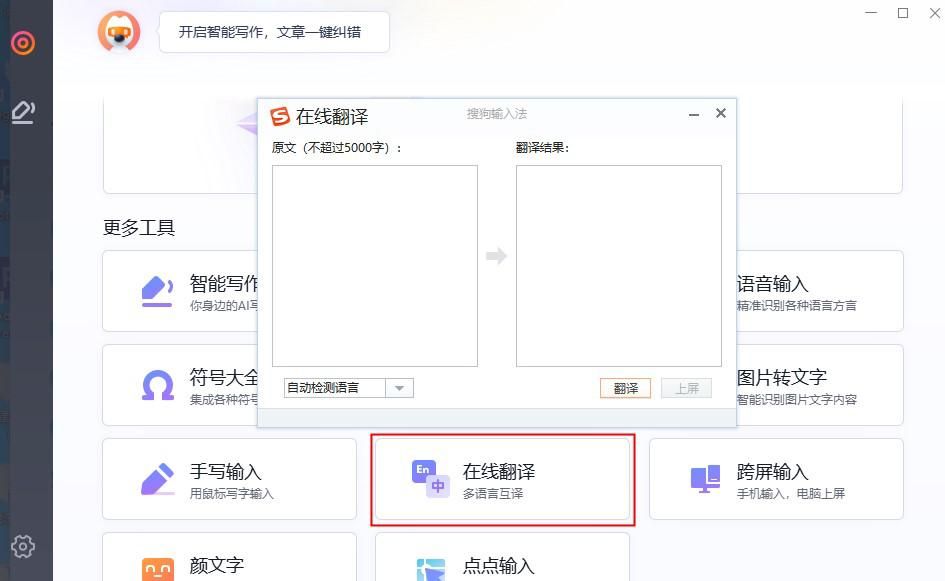Click the 翻译结果 label
The height and width of the screenshot is (581, 945).
tap(542, 148)
